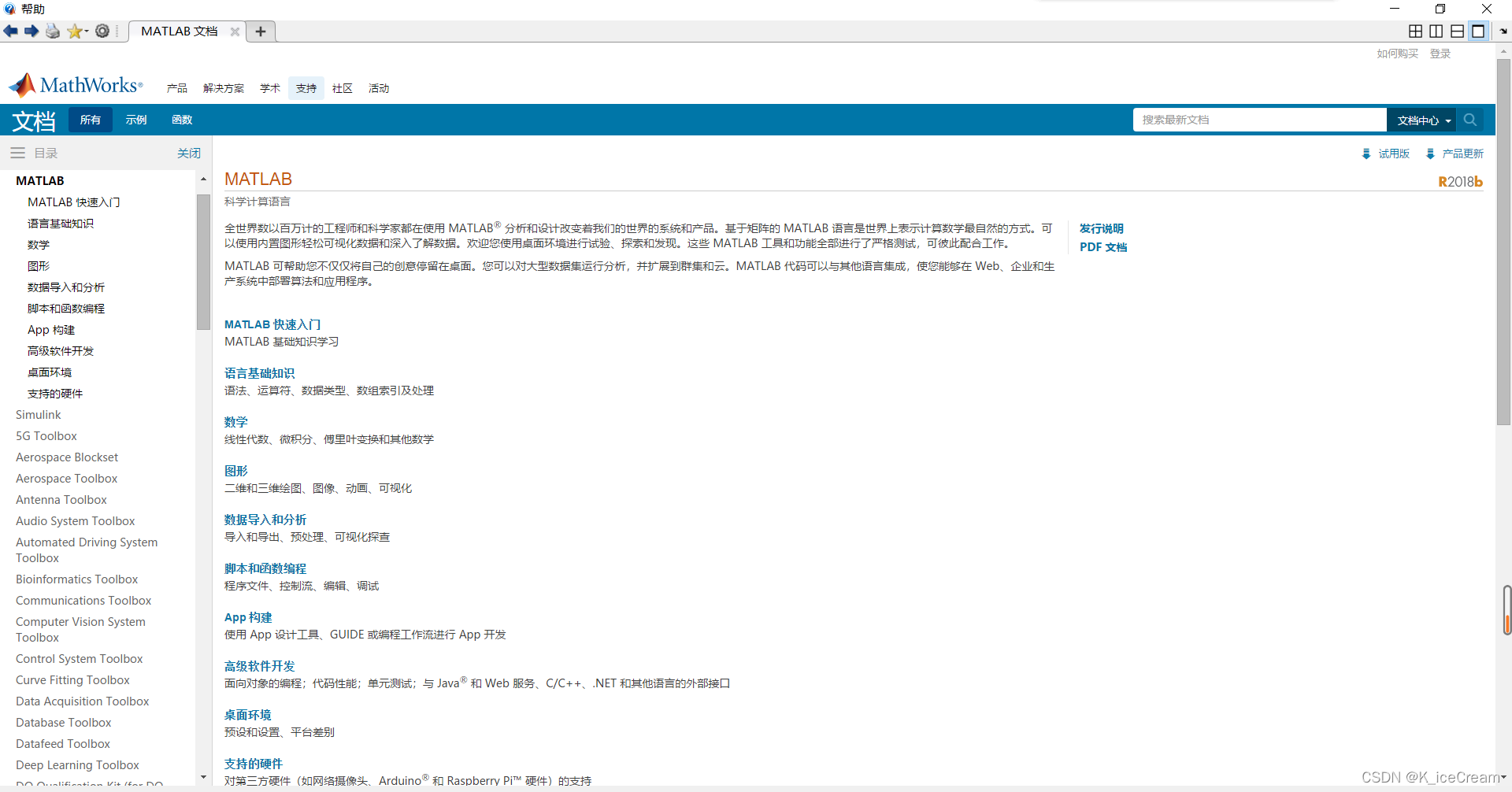The image size is (1512, 792).
Task: Print the page using the printer icon
Action: point(53,31)
